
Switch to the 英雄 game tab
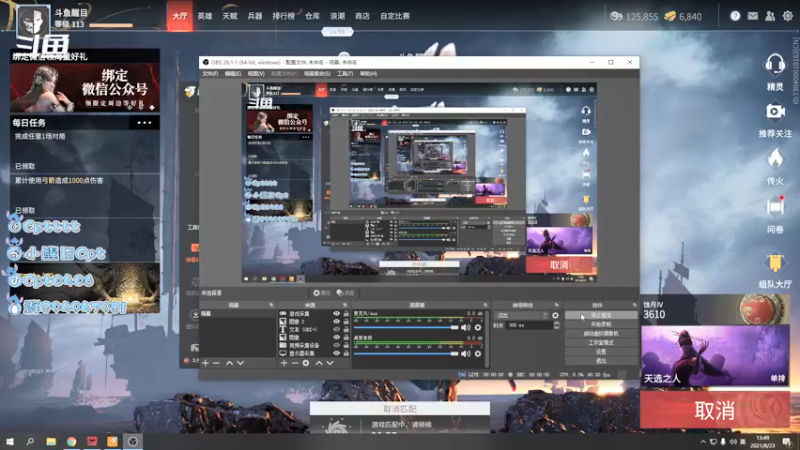coord(205,16)
